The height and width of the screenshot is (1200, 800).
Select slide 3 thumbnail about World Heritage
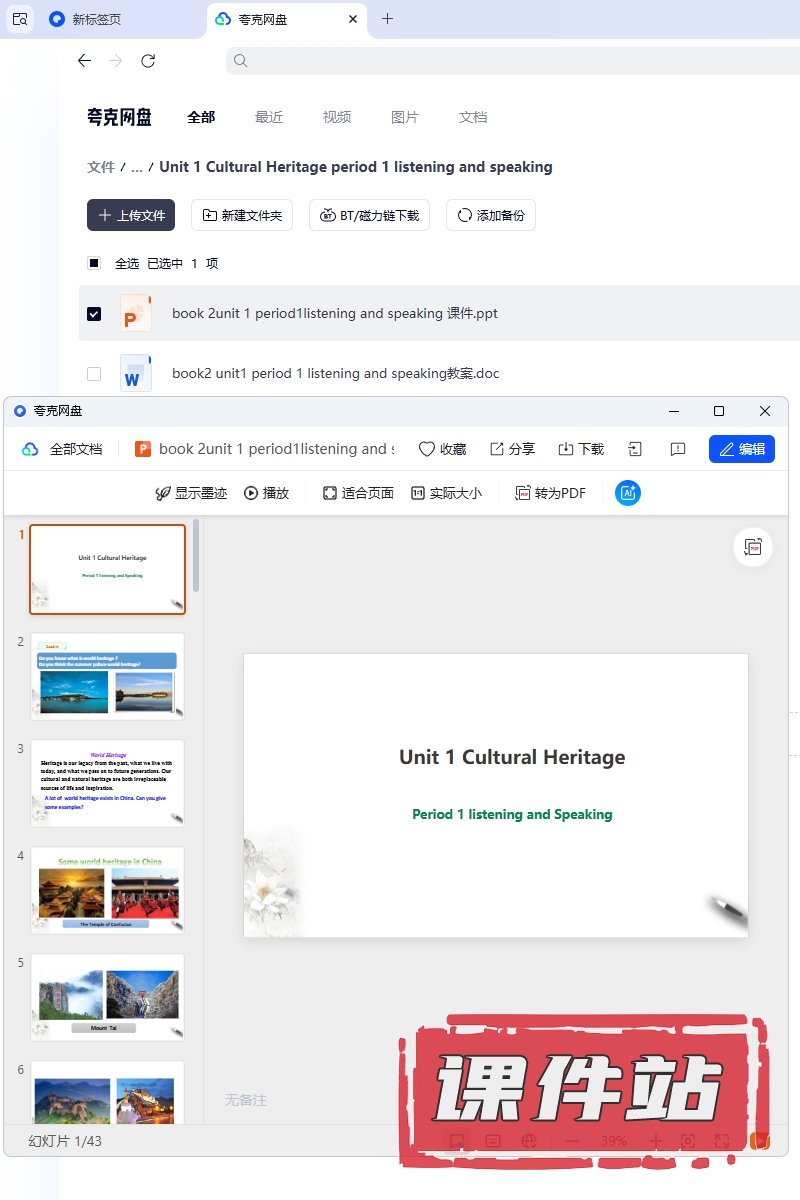[x=108, y=782]
